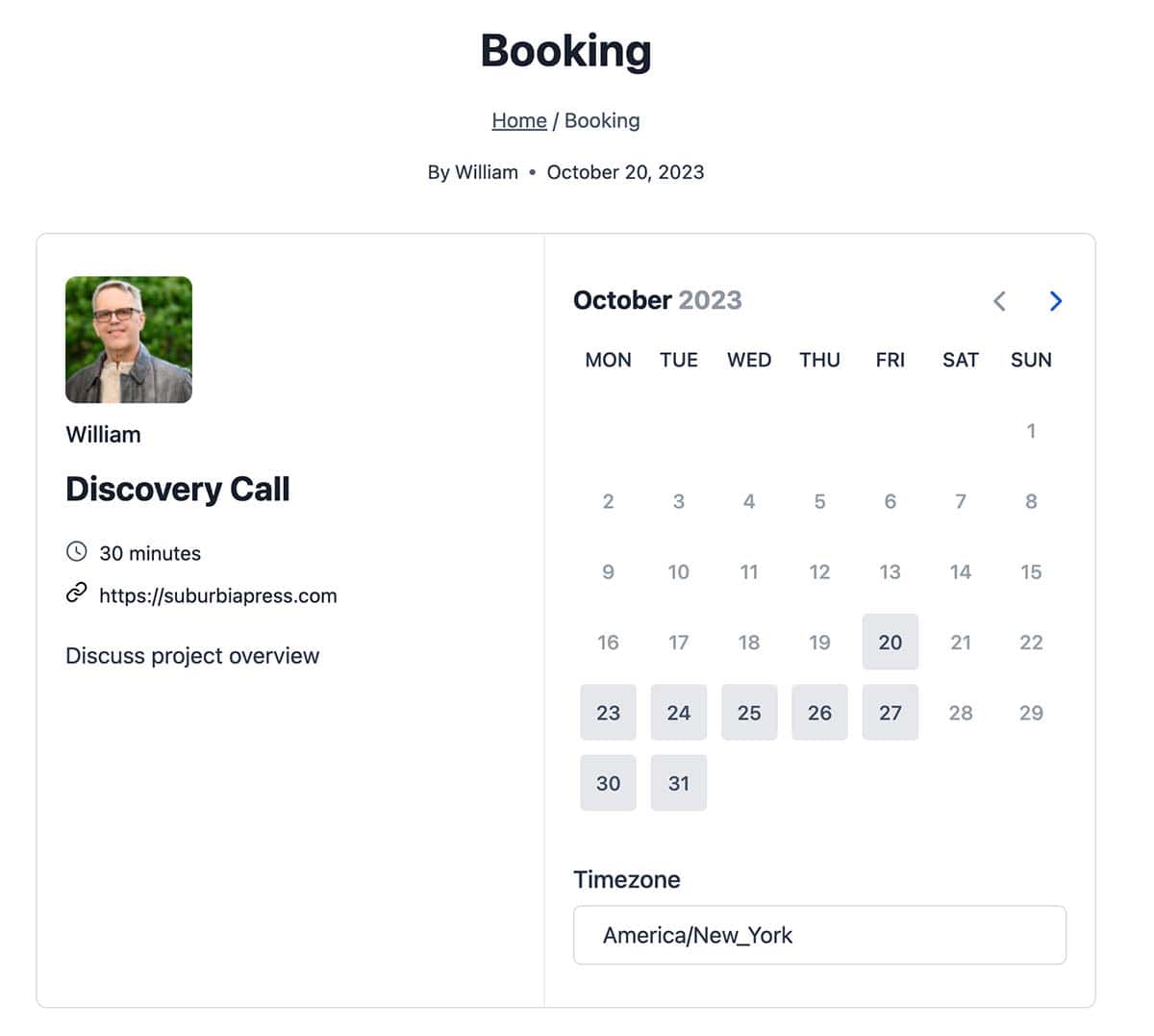The height and width of the screenshot is (1036, 1154).
Task: Click the MON weekday header
Action: pos(608,360)
